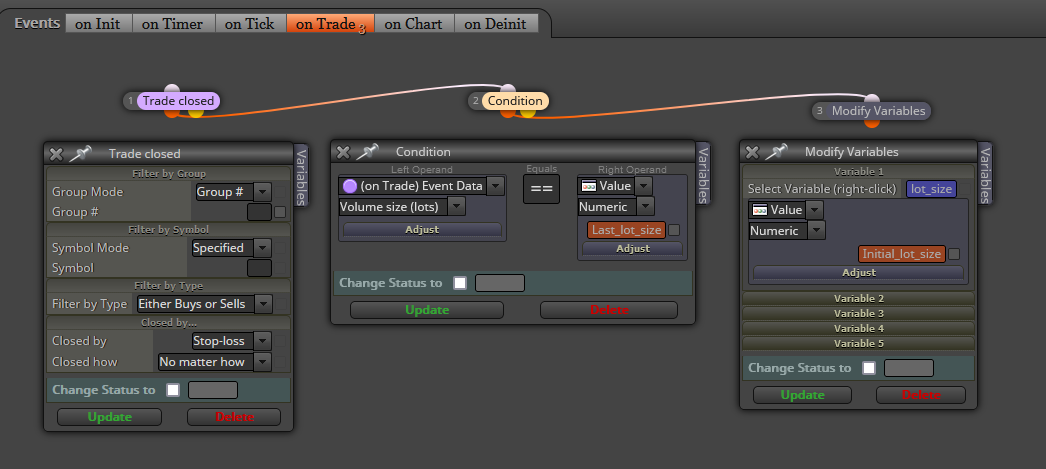The image size is (1046, 469).
Task: Pin the Condition panel
Action: (367, 152)
